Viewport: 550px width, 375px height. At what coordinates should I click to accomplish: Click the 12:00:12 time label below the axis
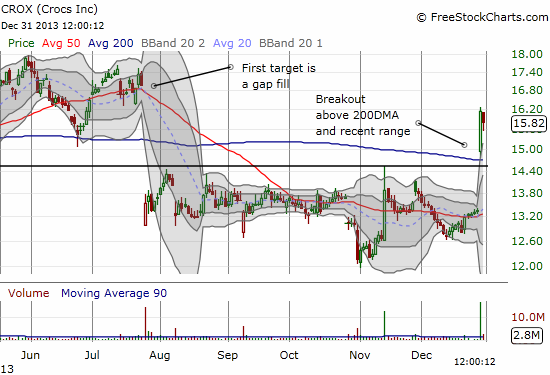pos(475,362)
